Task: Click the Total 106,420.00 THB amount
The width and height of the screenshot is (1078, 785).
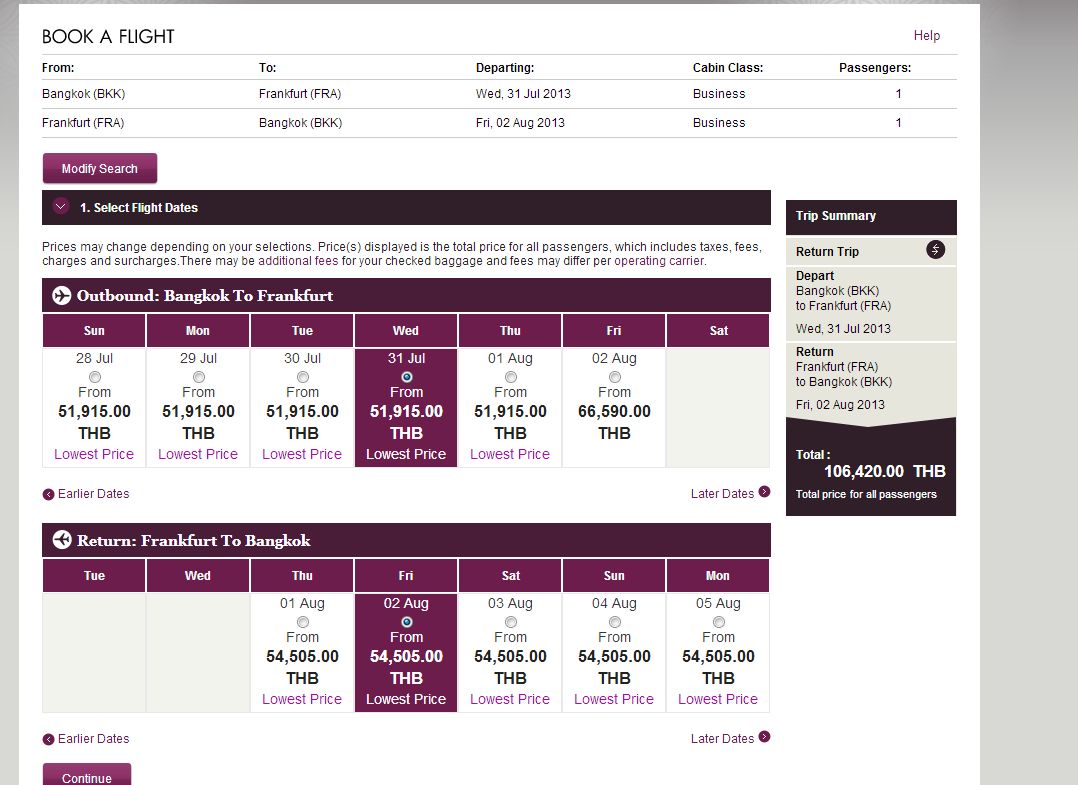Action: [x=885, y=472]
